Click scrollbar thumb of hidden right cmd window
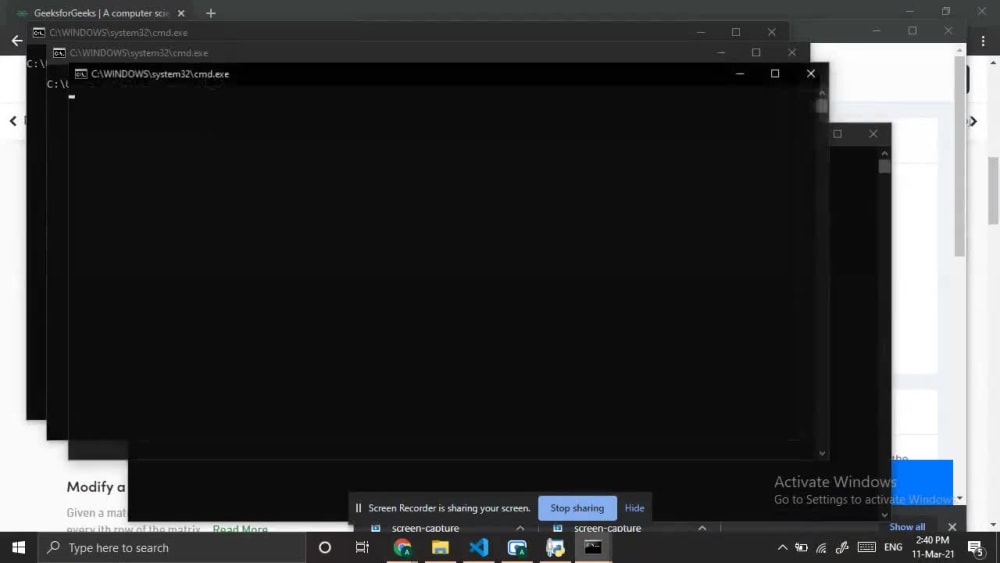Image resolution: width=1000 pixels, height=563 pixels. [x=884, y=166]
